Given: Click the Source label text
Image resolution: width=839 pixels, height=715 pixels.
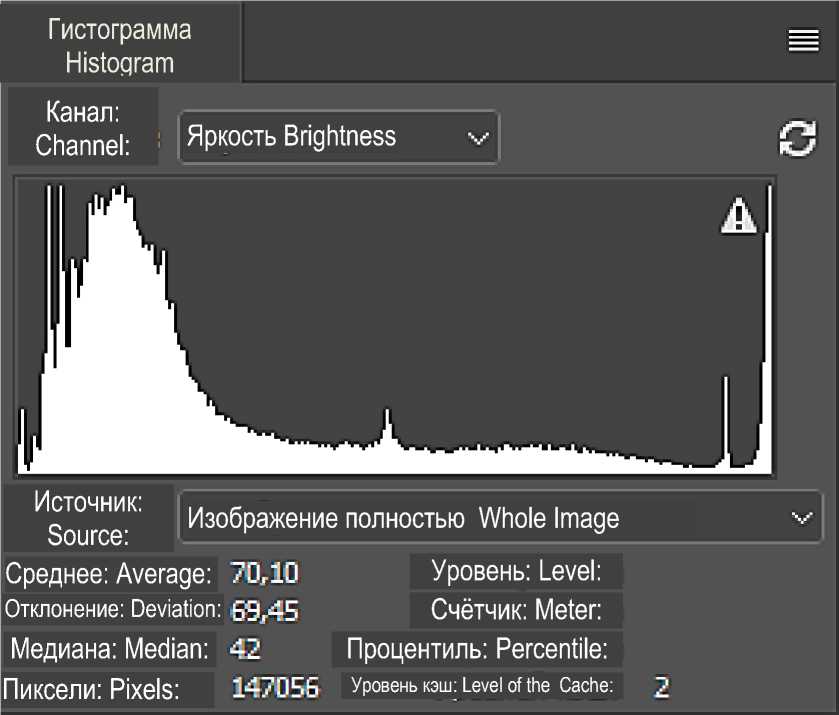Looking at the screenshot, I should 88,517.
